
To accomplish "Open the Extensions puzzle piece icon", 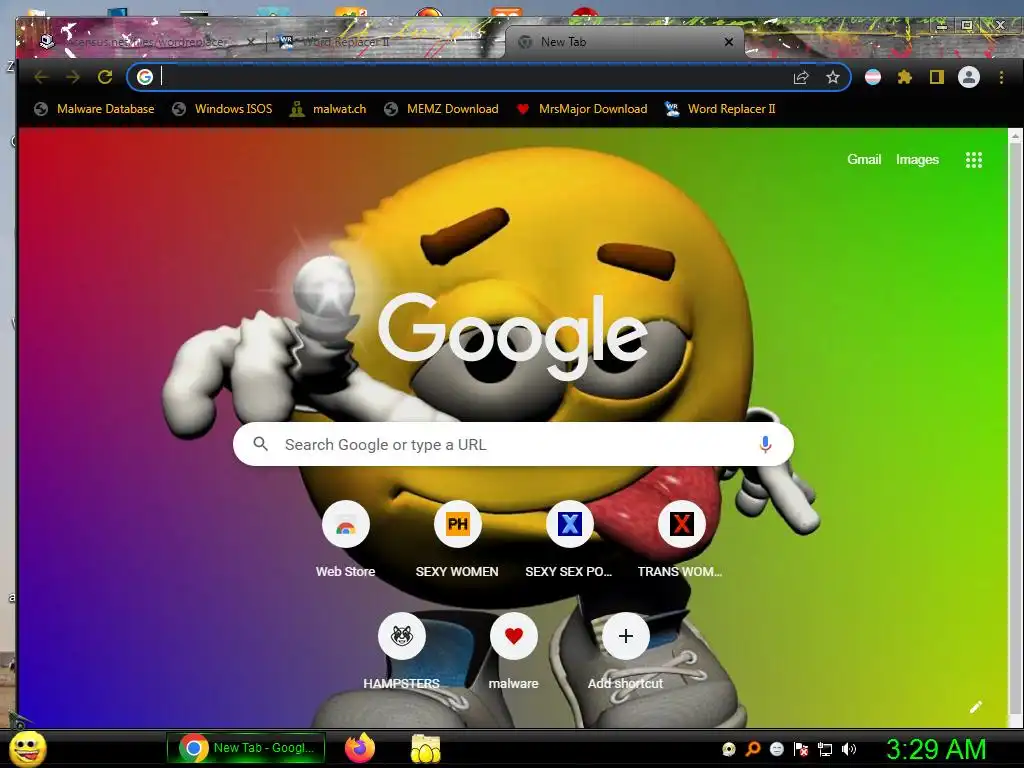I will pos(904,77).
